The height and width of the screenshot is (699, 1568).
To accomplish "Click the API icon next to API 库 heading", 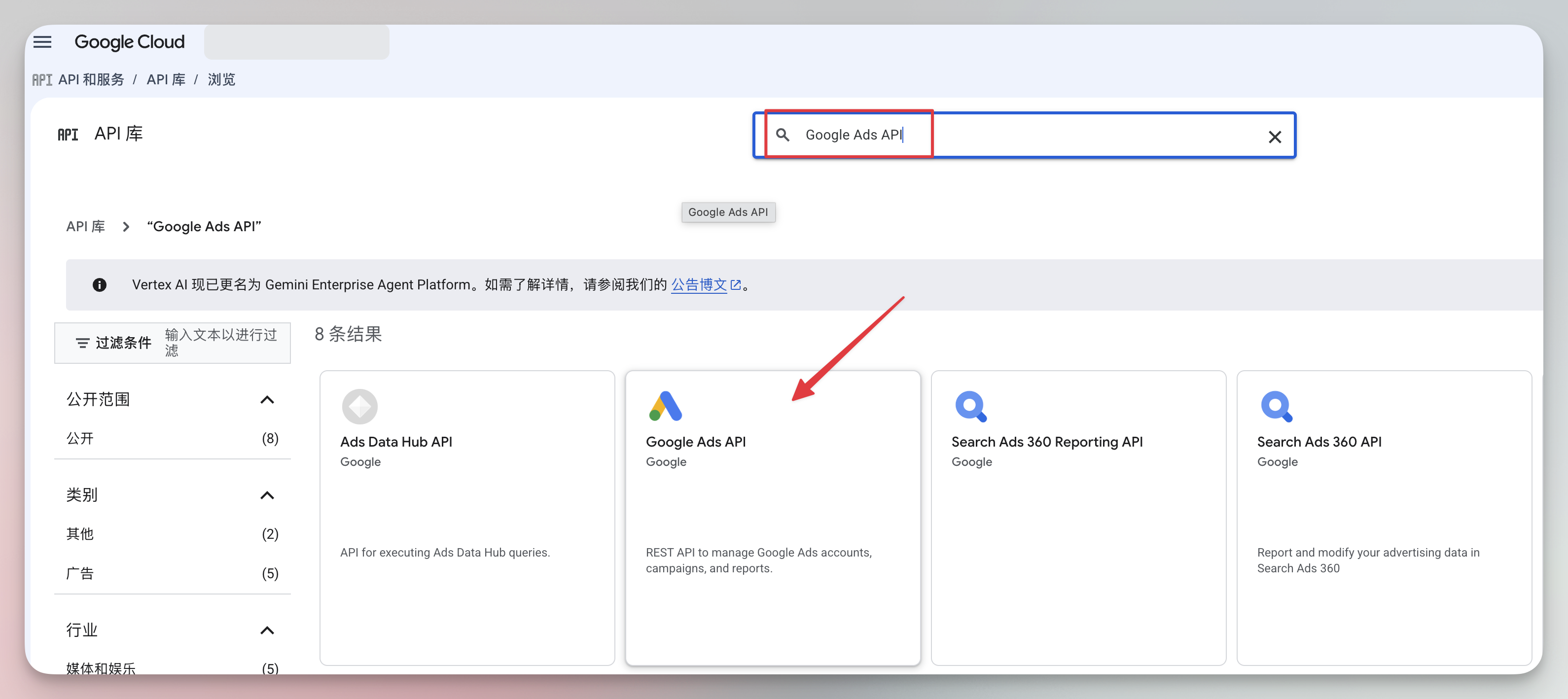I will pyautogui.click(x=68, y=135).
